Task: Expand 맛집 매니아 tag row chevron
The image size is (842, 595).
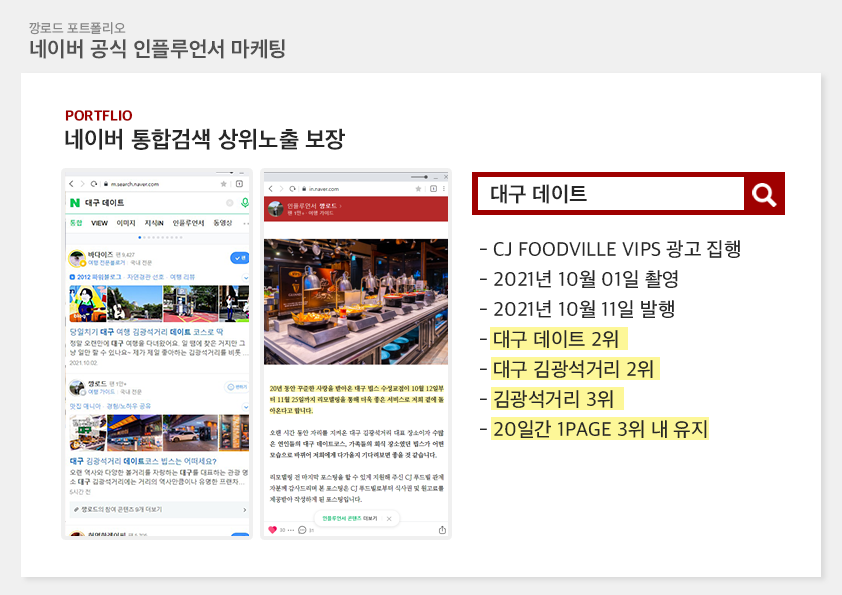Action: coord(244,405)
